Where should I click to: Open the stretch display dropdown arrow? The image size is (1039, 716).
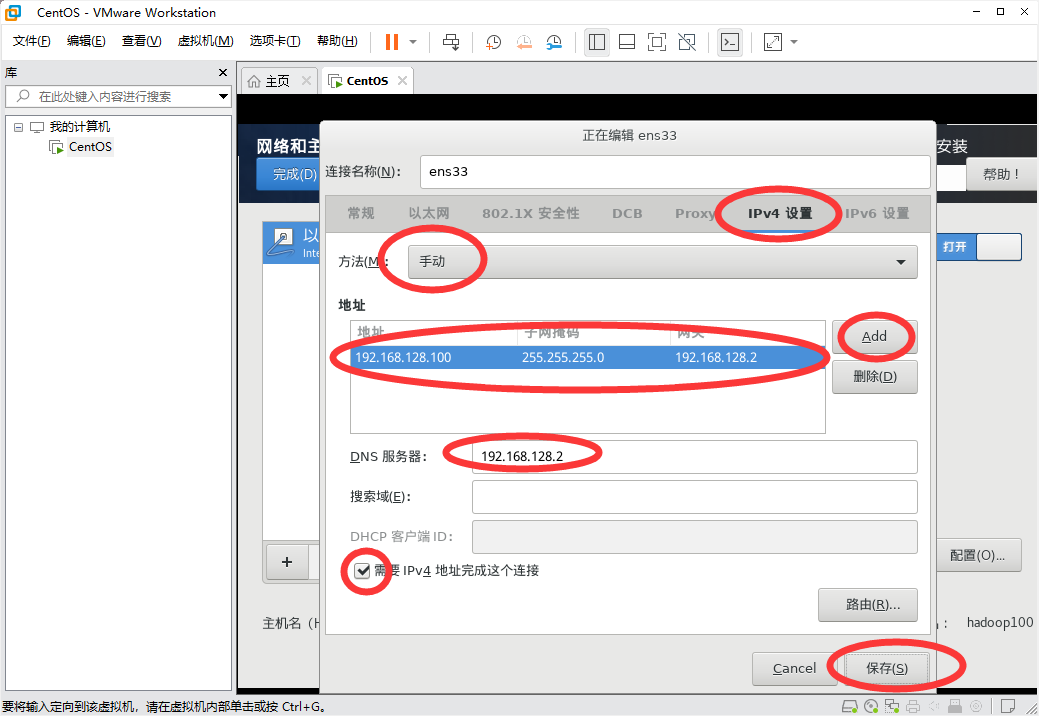(x=794, y=42)
